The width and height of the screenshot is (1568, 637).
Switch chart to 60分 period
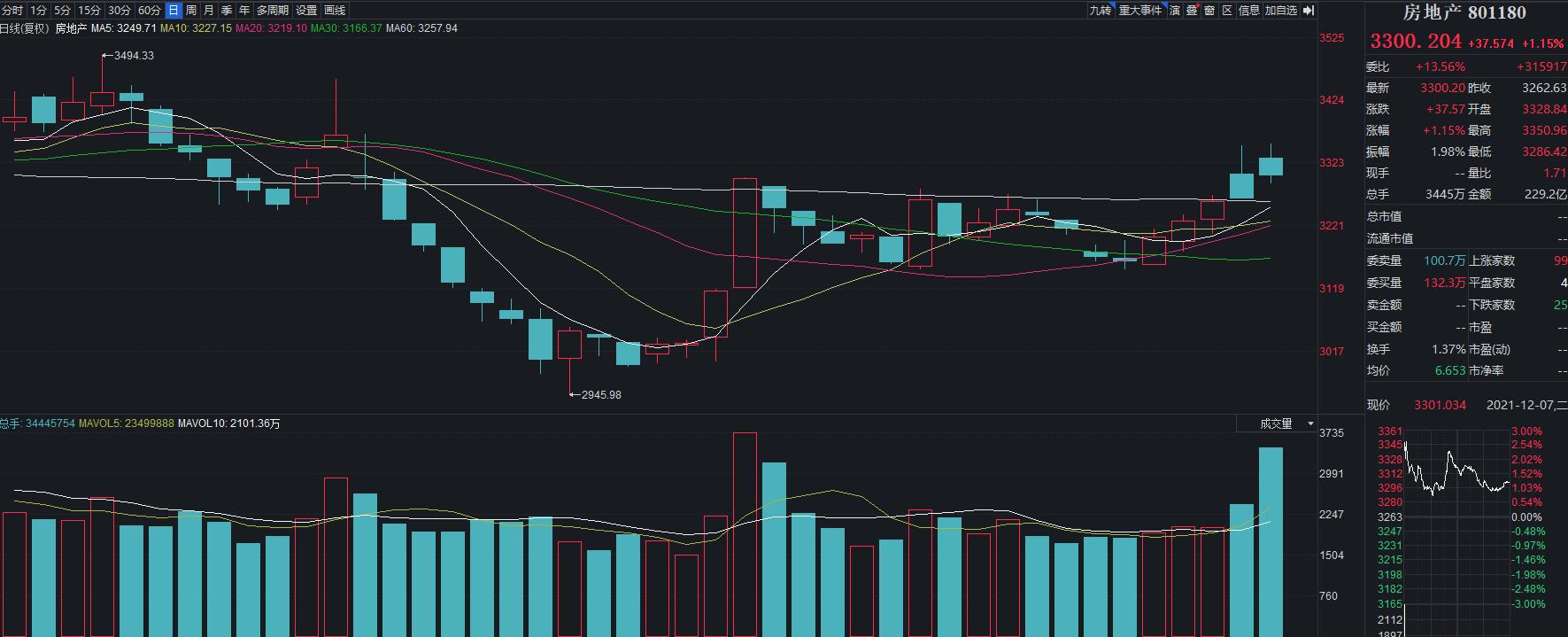click(x=150, y=11)
